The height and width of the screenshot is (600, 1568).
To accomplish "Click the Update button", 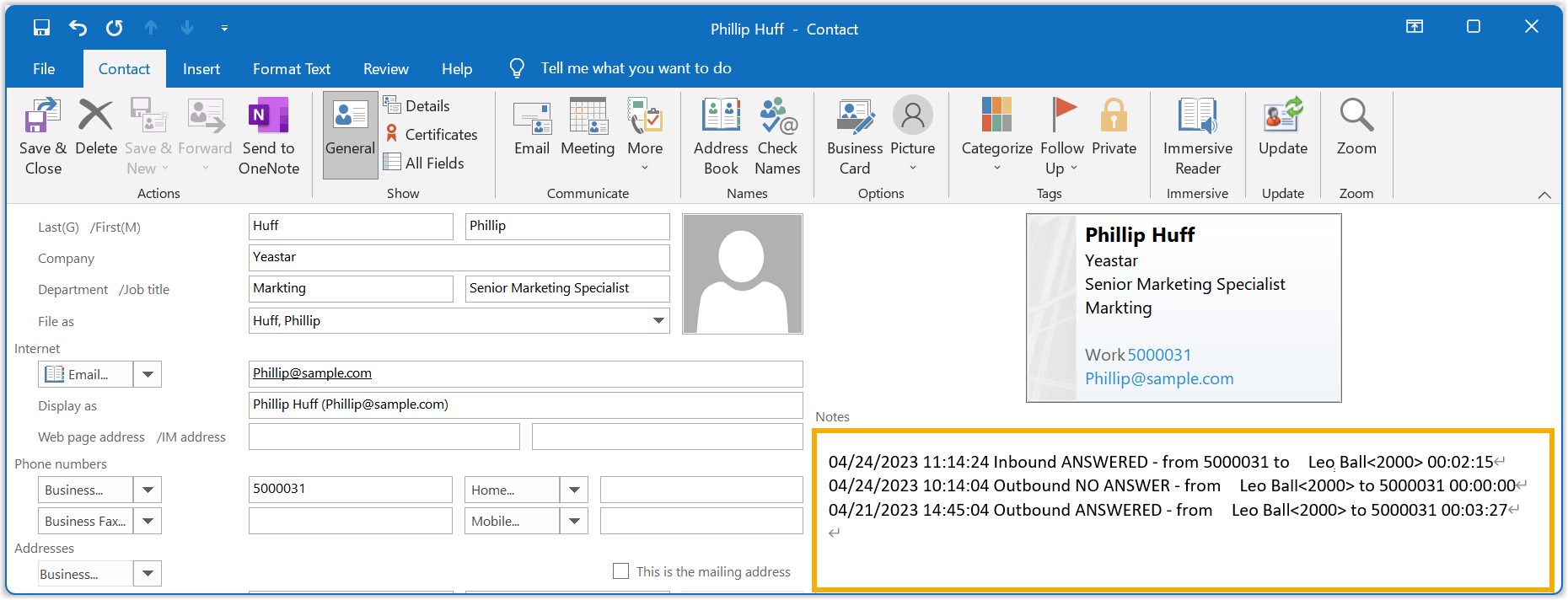I will [x=1283, y=126].
